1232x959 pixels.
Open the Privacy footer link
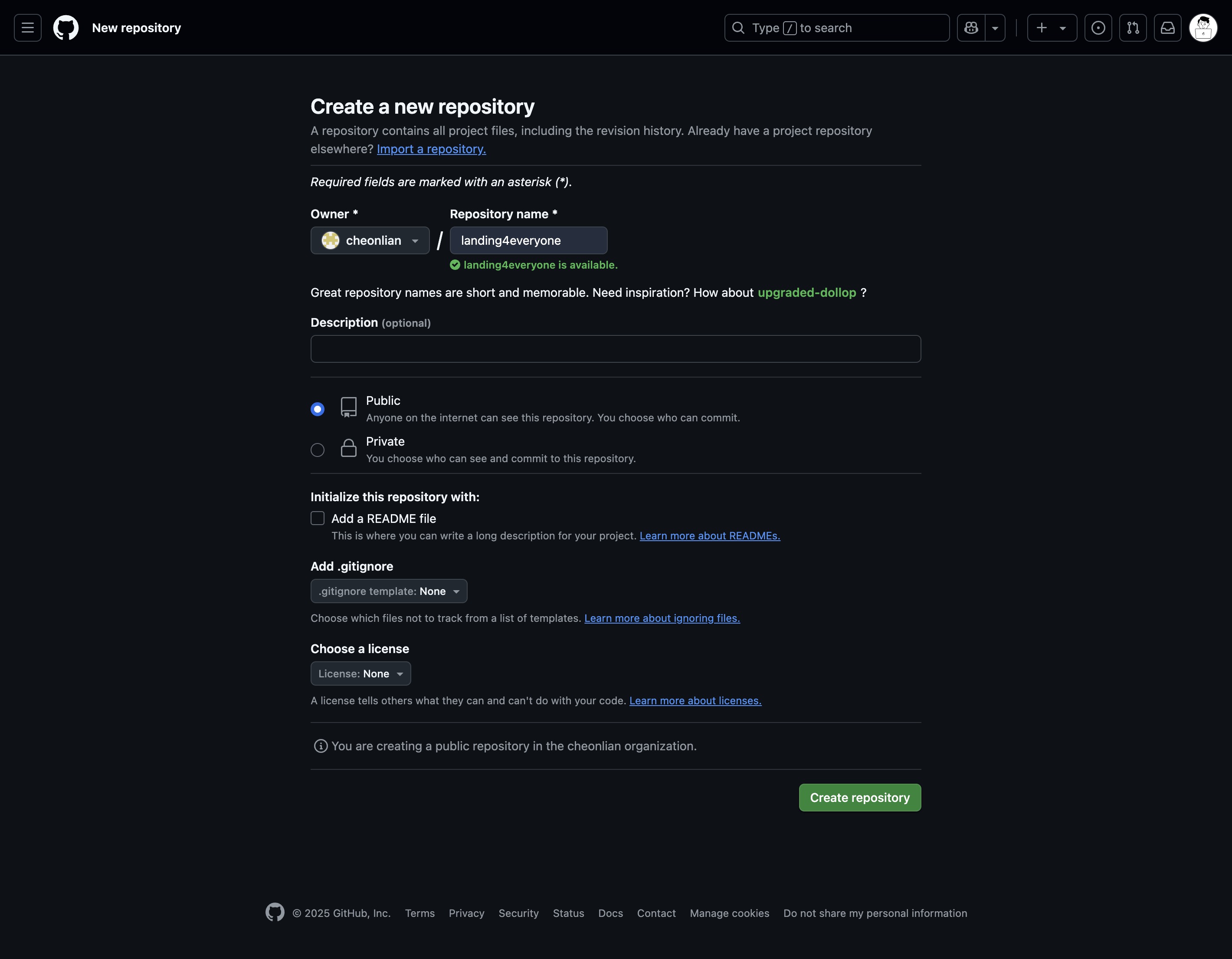(466, 913)
